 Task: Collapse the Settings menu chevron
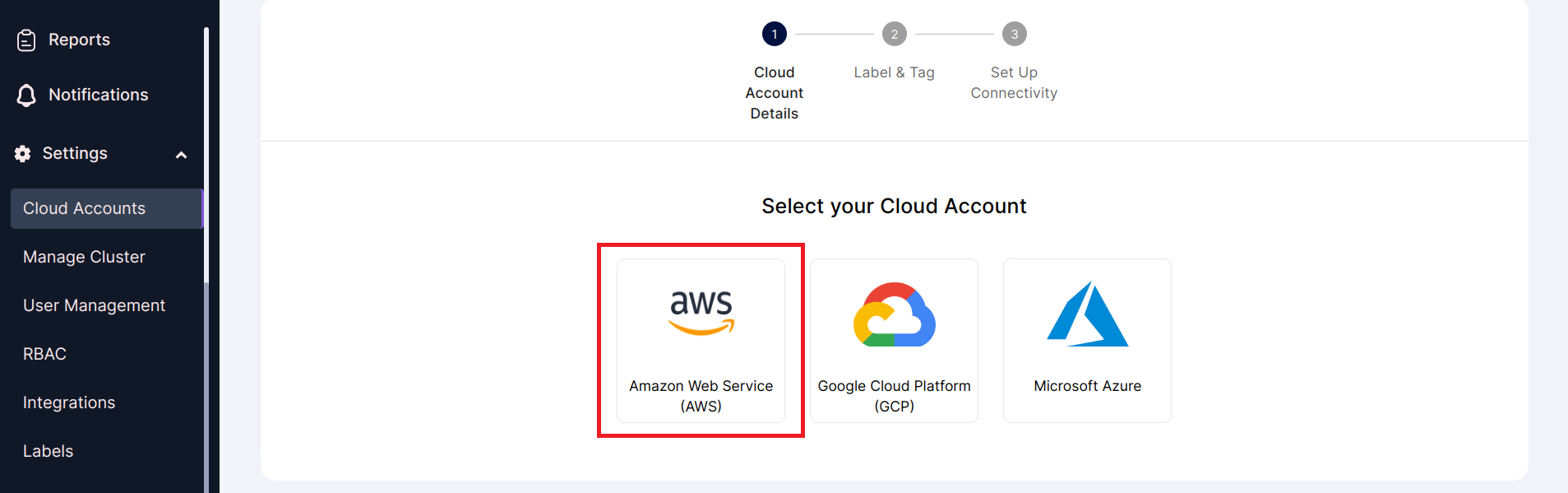[182, 155]
